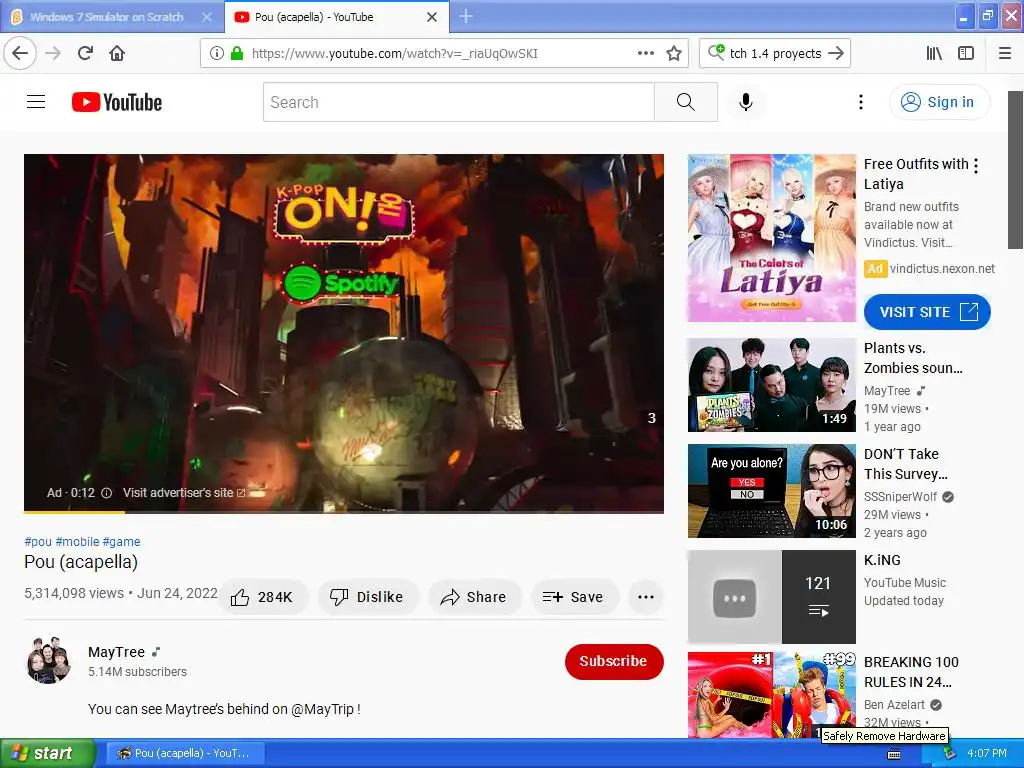Open BREAKING 100 RULES IN 24 title
The image size is (1024, 768).
pos(911,672)
